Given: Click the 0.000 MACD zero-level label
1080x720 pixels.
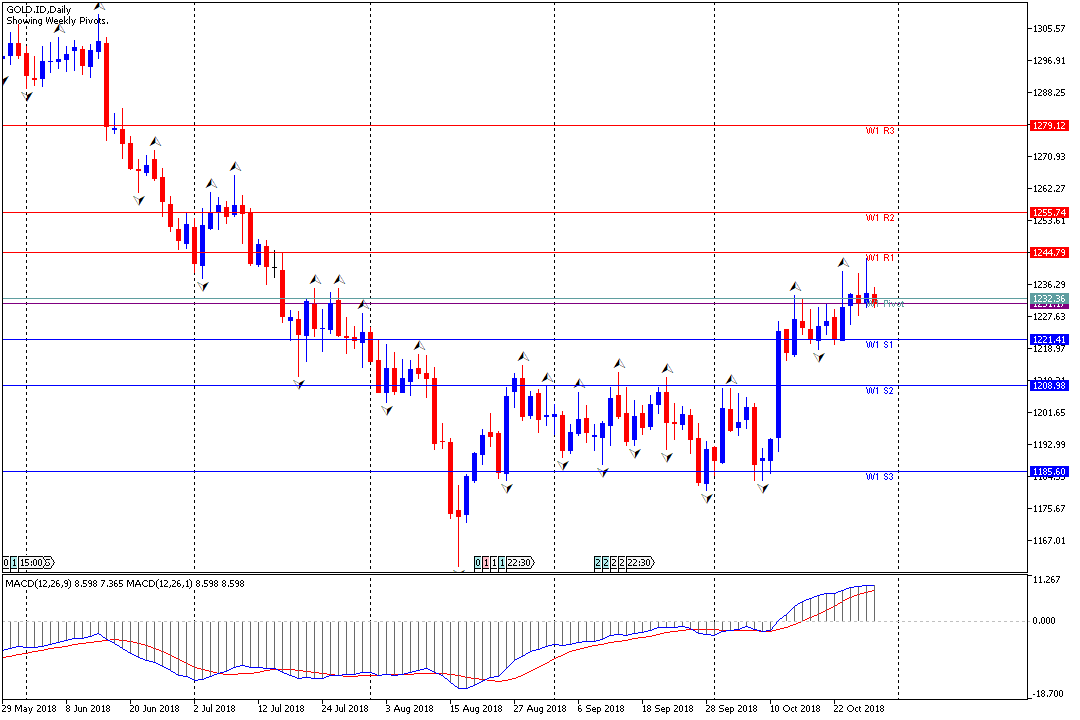Looking at the screenshot, I should click(x=1046, y=621).
